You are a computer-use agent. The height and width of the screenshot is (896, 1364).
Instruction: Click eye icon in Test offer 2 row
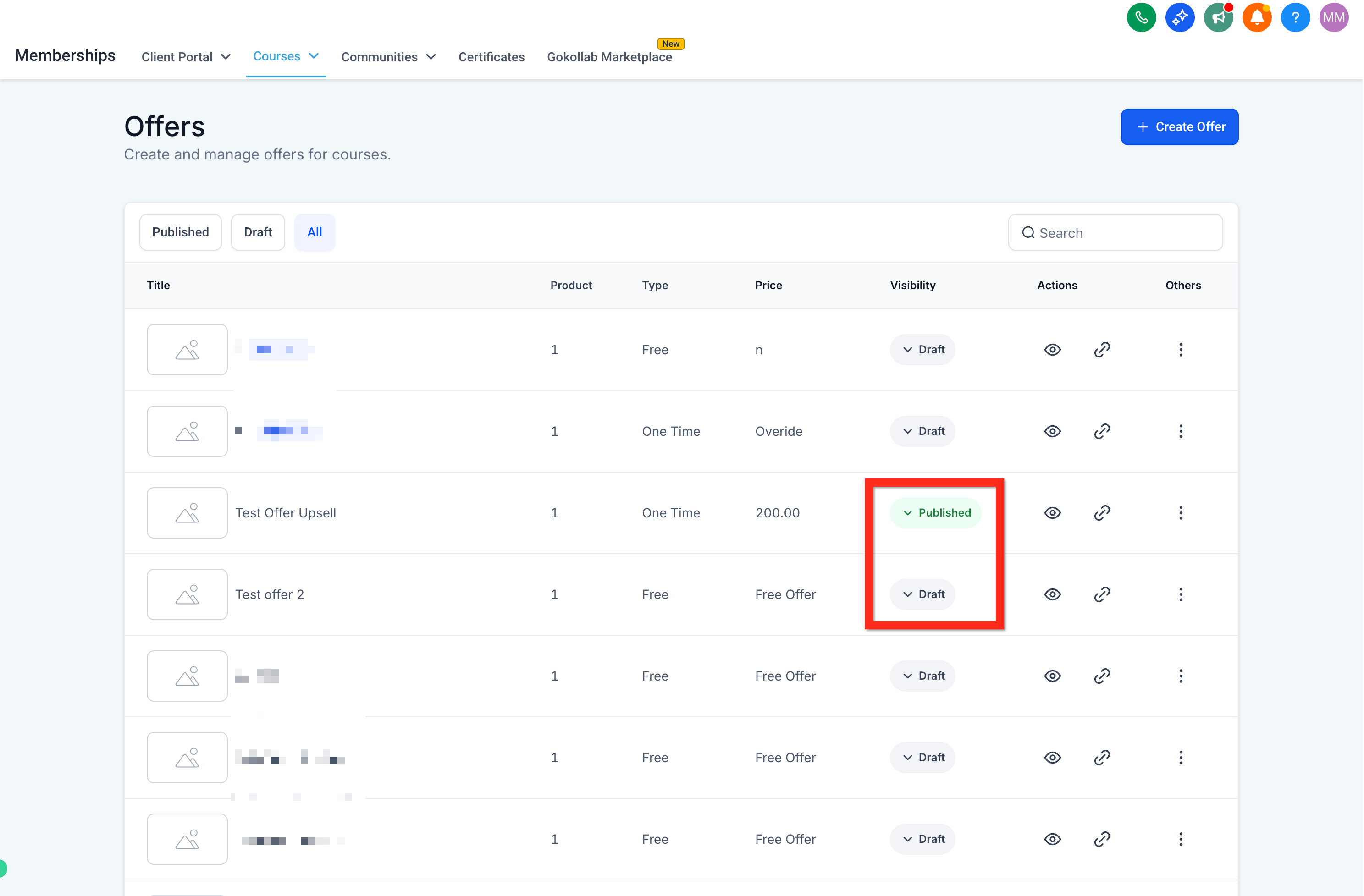tap(1052, 594)
